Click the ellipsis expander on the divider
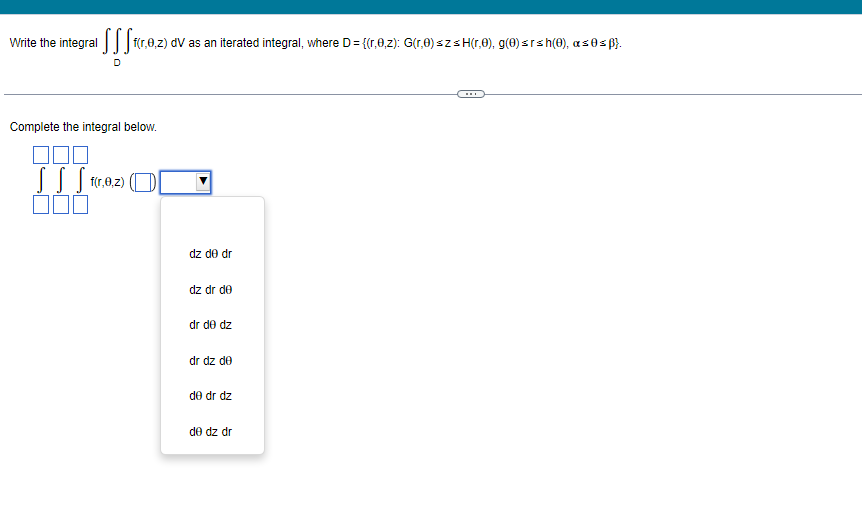The width and height of the screenshot is (862, 523). (471, 94)
